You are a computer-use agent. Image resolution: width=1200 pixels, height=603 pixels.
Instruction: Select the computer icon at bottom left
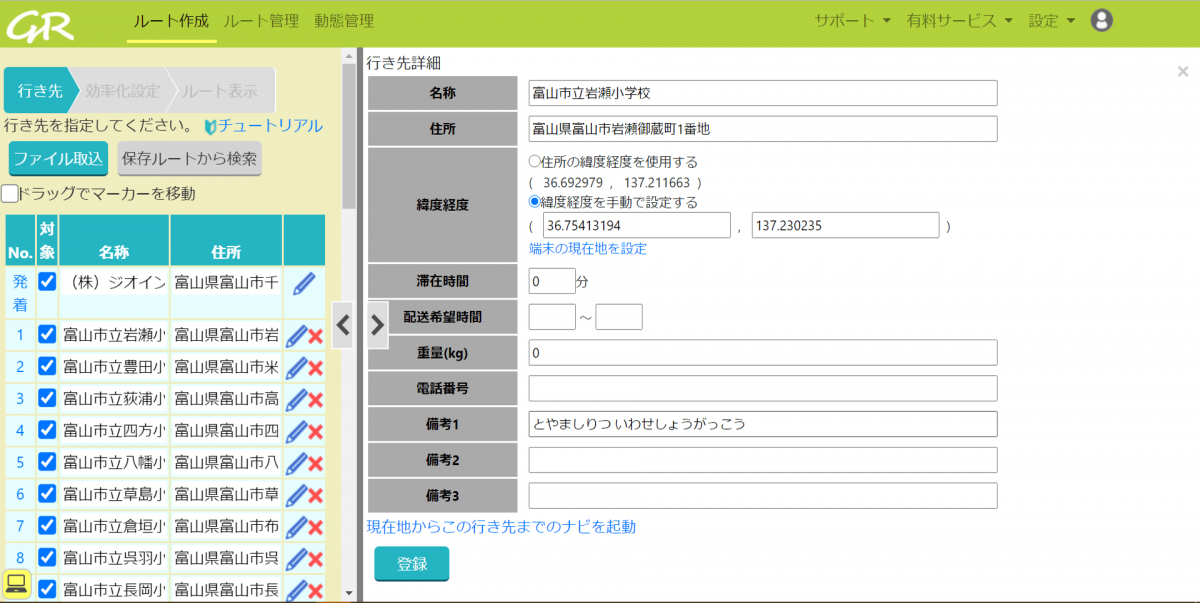(x=17, y=585)
